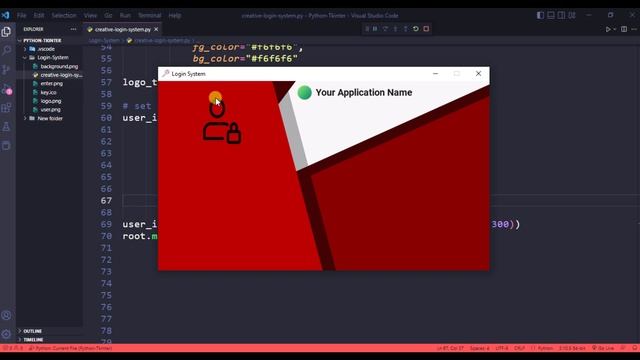Viewport: 640px width, 360px height.
Task: Open editor more actions menu
Action: 634,29
